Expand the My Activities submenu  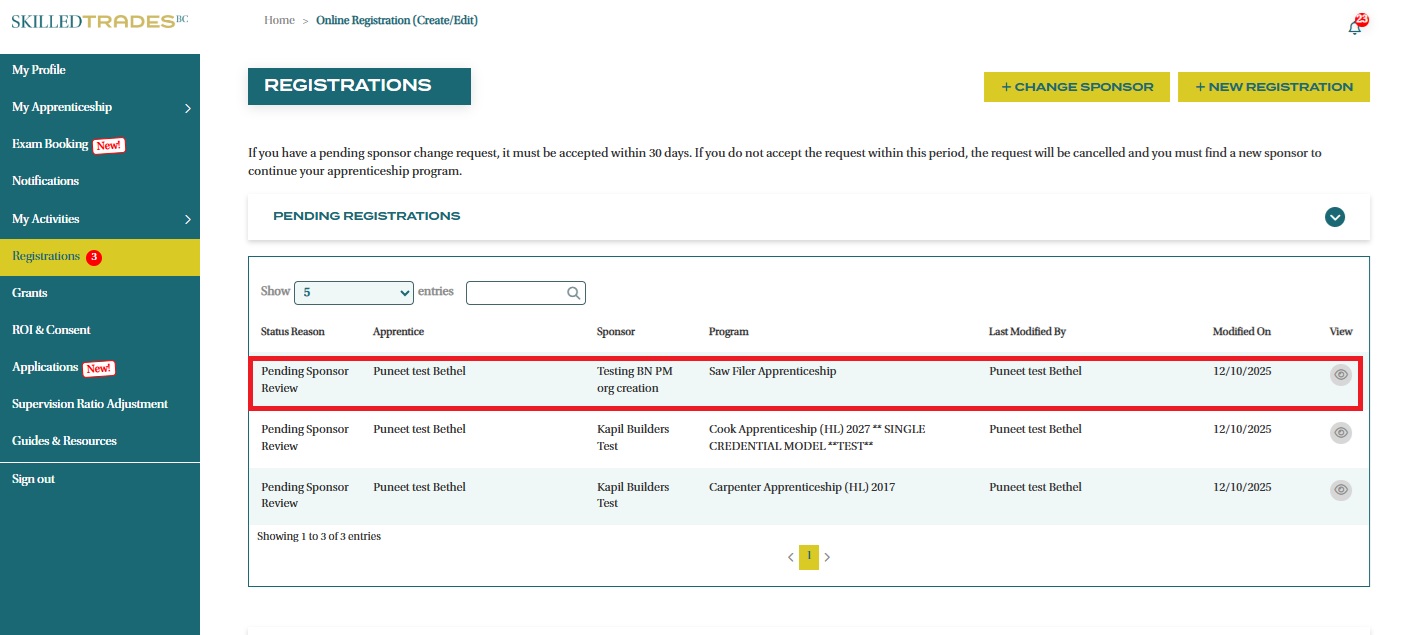click(x=187, y=219)
